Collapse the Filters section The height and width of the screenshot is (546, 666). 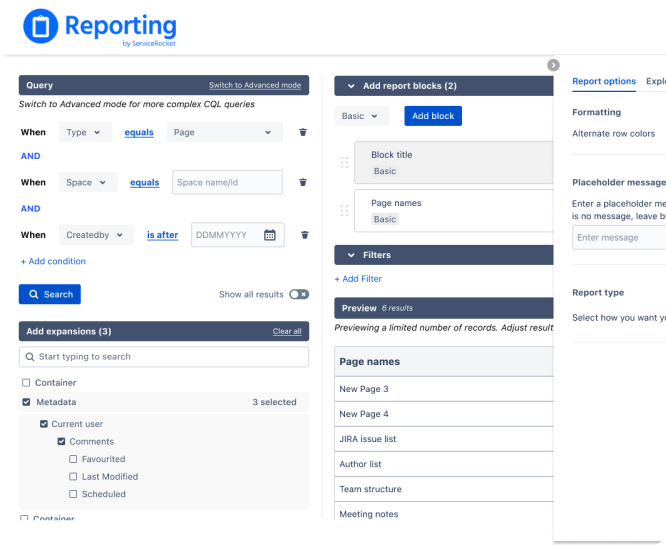[x=351, y=255]
